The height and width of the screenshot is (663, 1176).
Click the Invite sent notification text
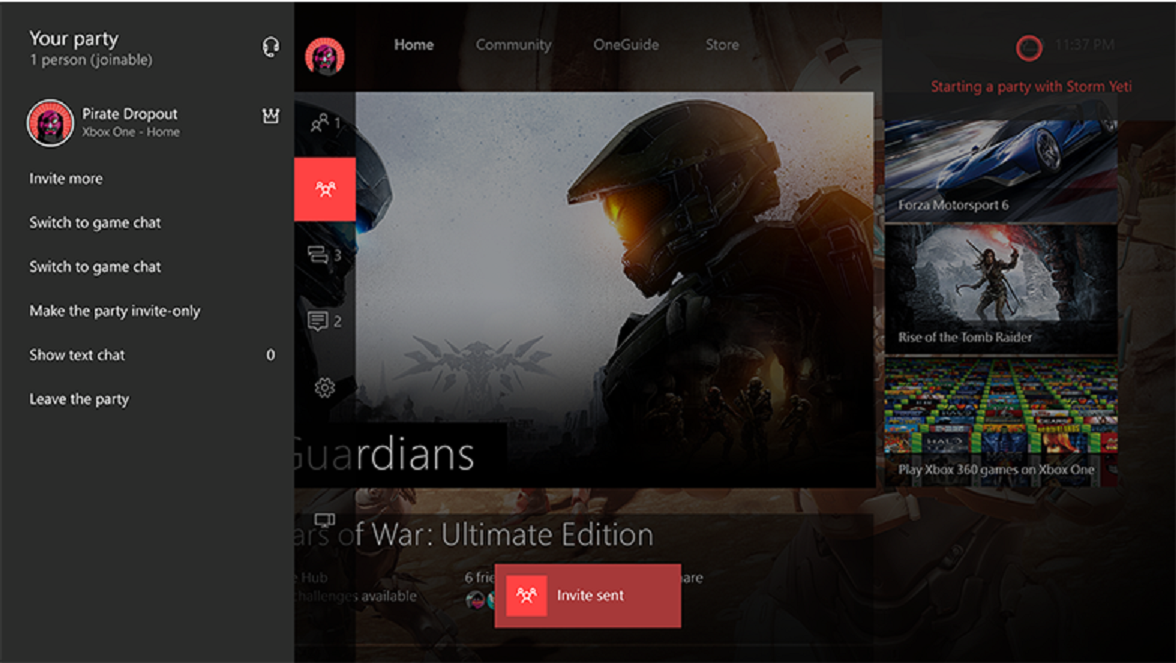pyautogui.click(x=590, y=596)
